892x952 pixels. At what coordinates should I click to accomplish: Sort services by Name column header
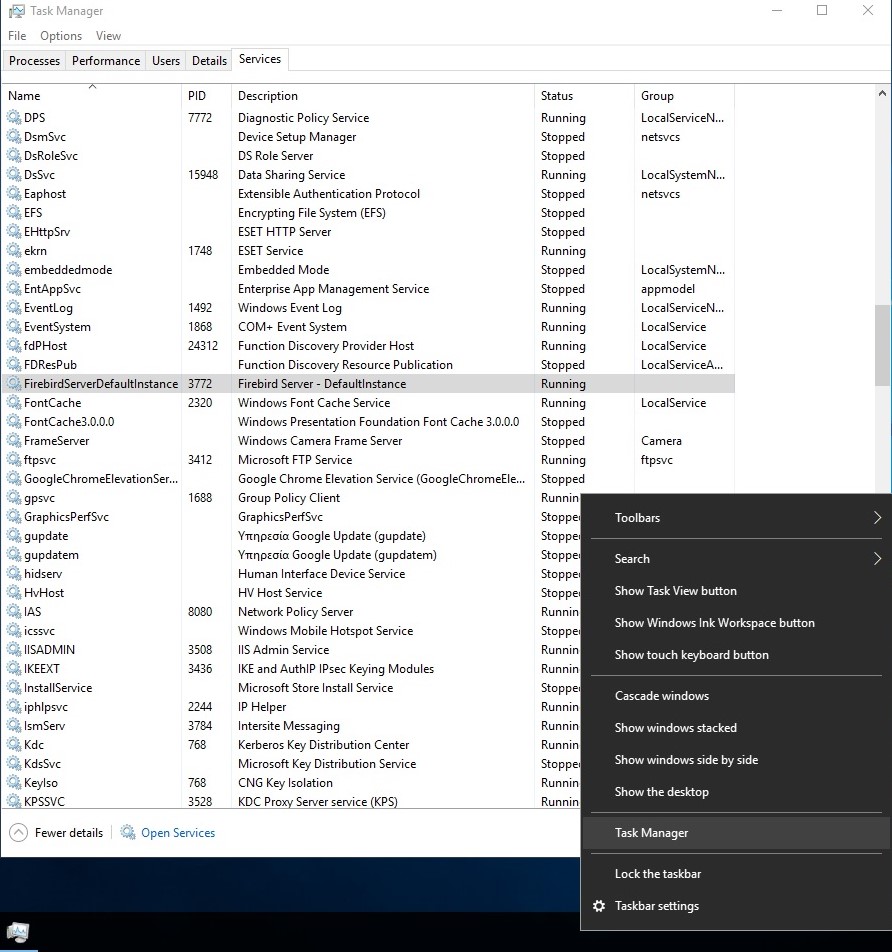(x=92, y=95)
